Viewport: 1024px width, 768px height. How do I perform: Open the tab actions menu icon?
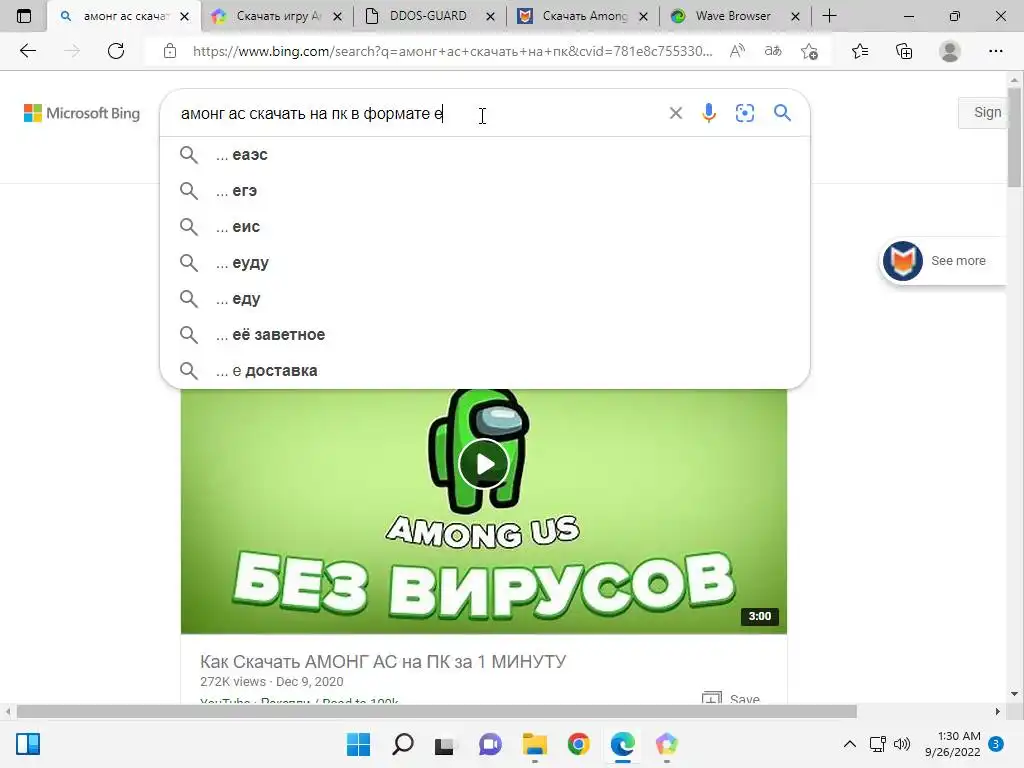[x=24, y=16]
